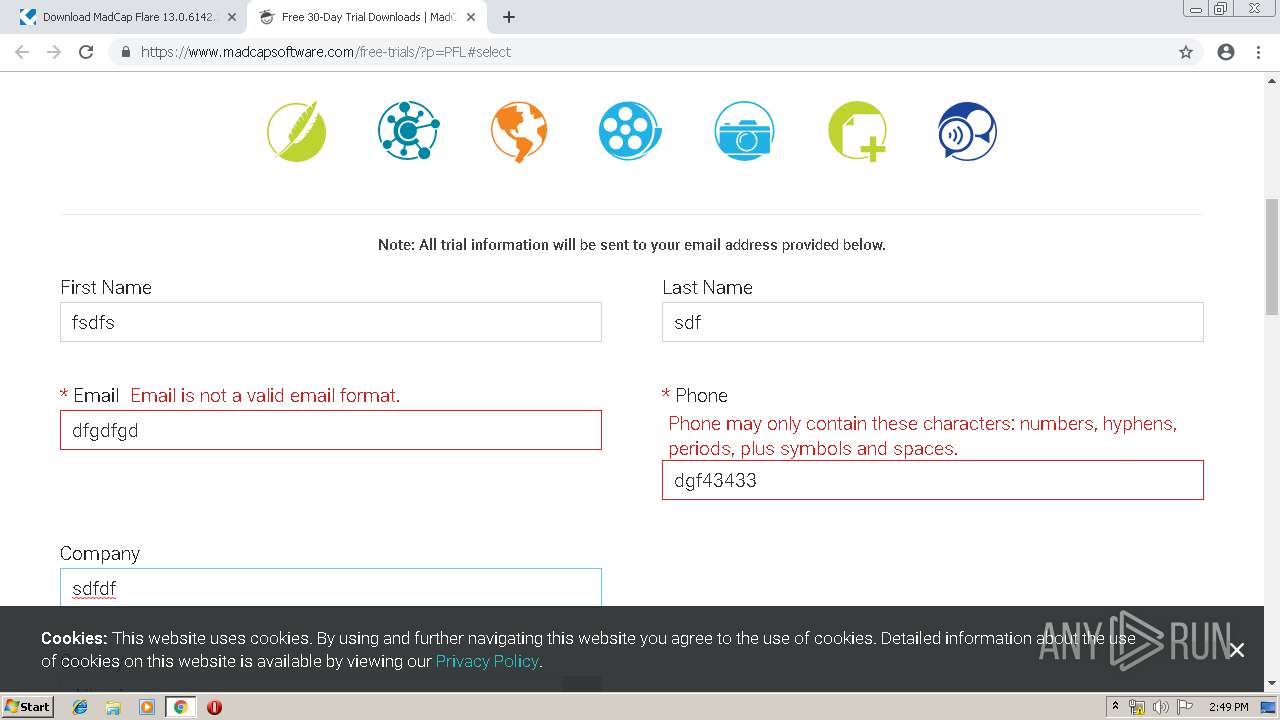
Task: Click the browser address bar URL
Action: 326,52
